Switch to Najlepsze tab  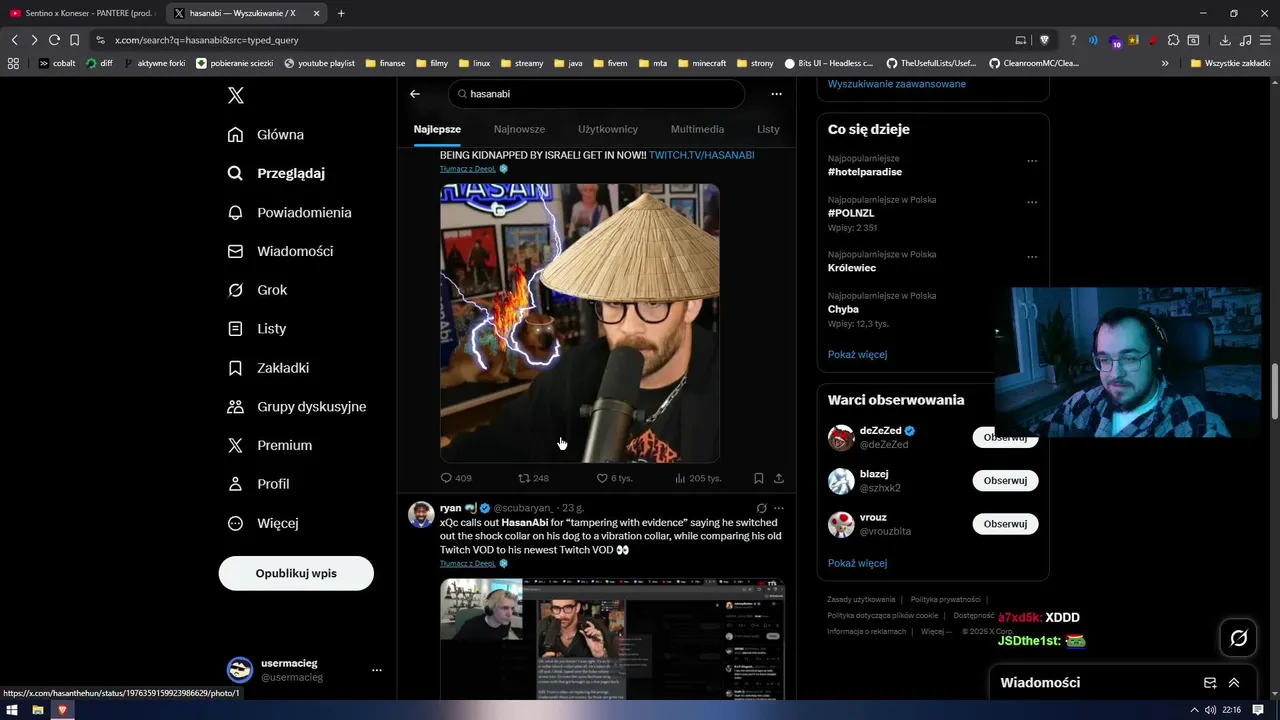437,129
